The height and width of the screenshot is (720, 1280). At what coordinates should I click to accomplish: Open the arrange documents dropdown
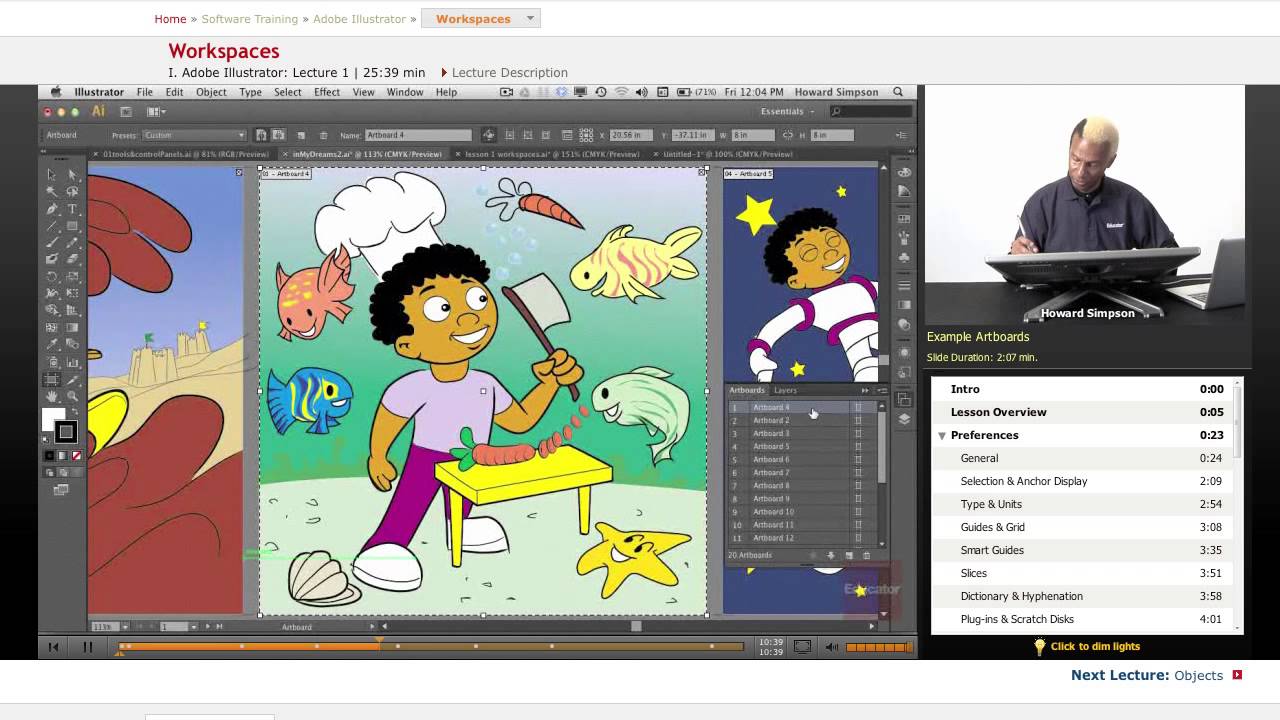pos(156,111)
